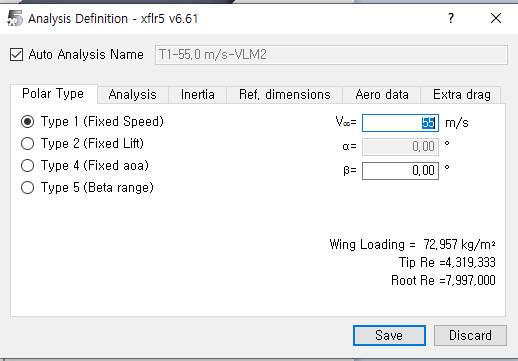The width and height of the screenshot is (518, 361).
Task: Click the dialog title Analysis Definition text
Action: [x=78, y=19]
